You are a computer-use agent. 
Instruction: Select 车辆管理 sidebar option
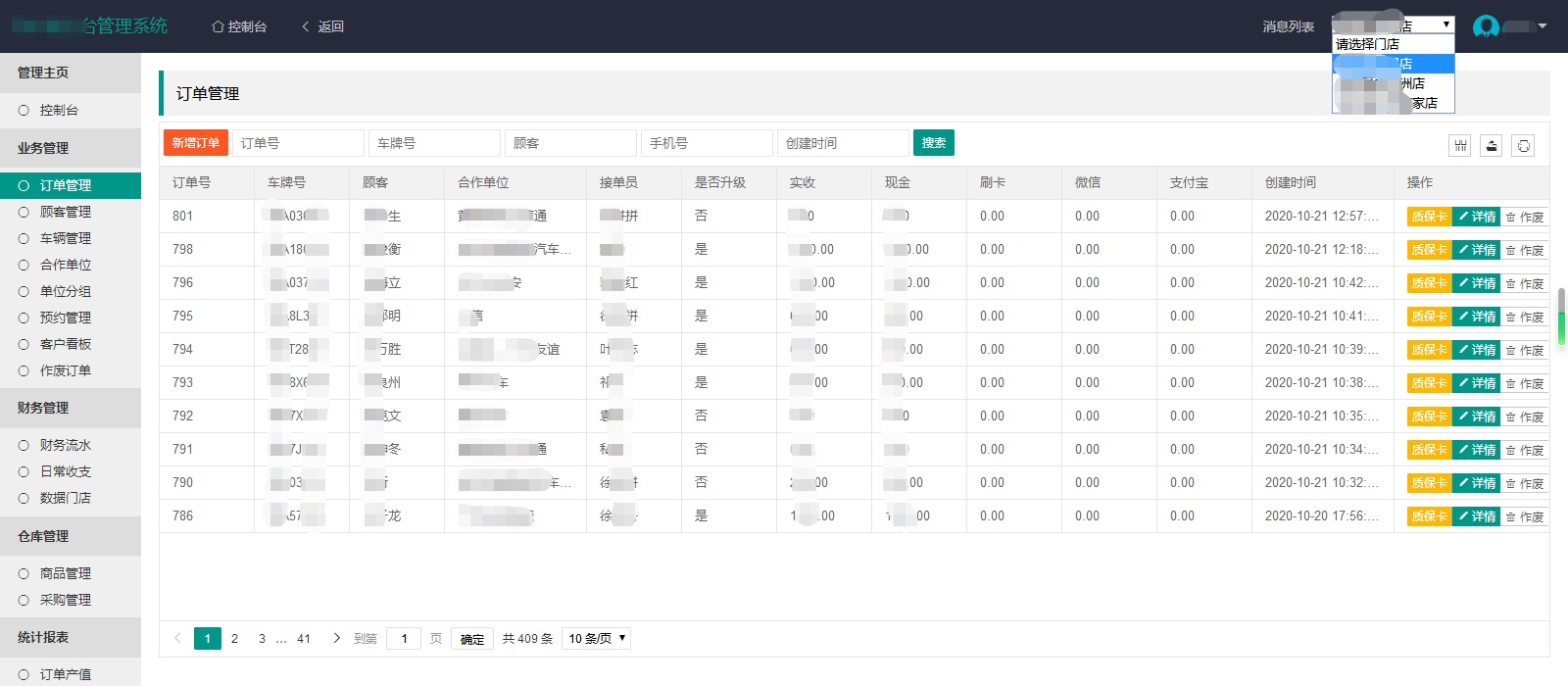(x=65, y=238)
